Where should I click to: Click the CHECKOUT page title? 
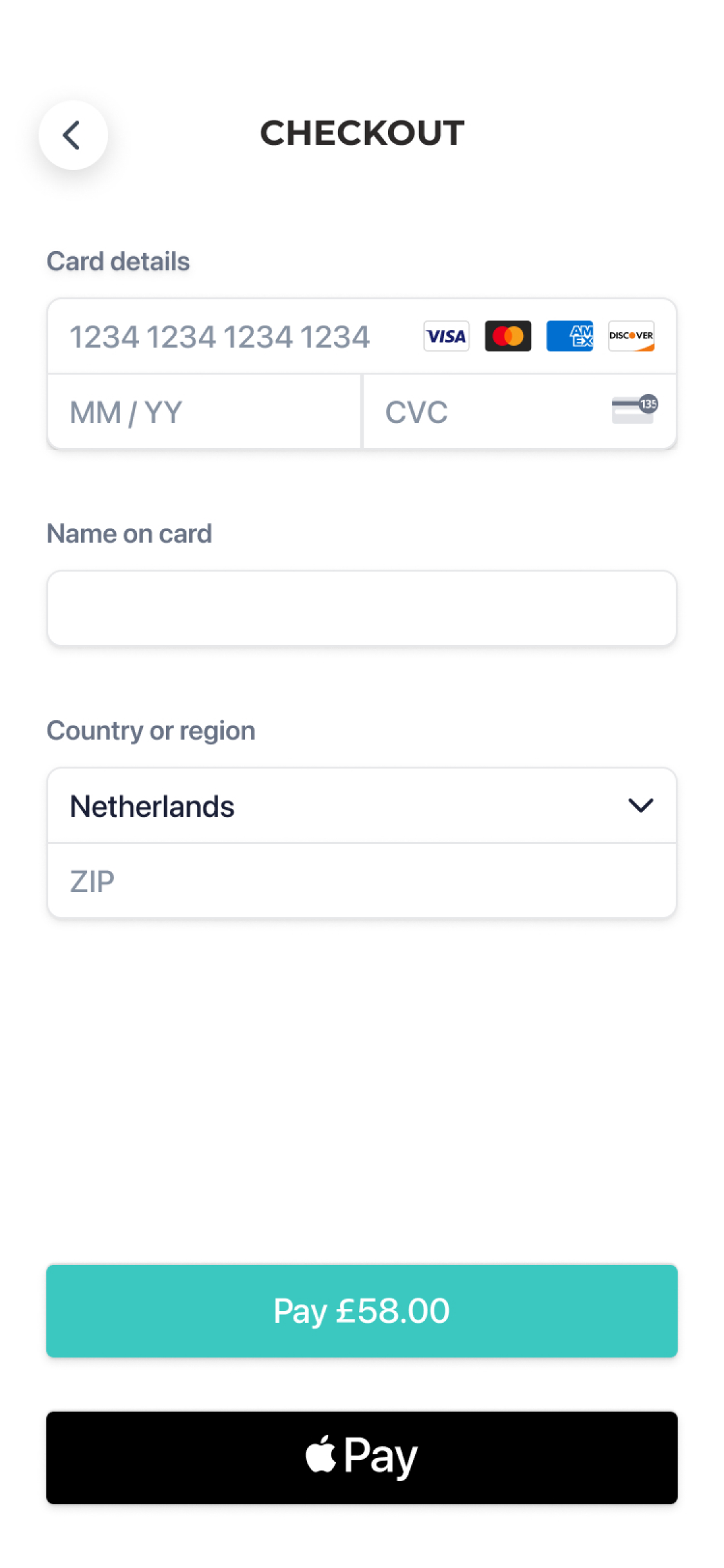pos(362,133)
